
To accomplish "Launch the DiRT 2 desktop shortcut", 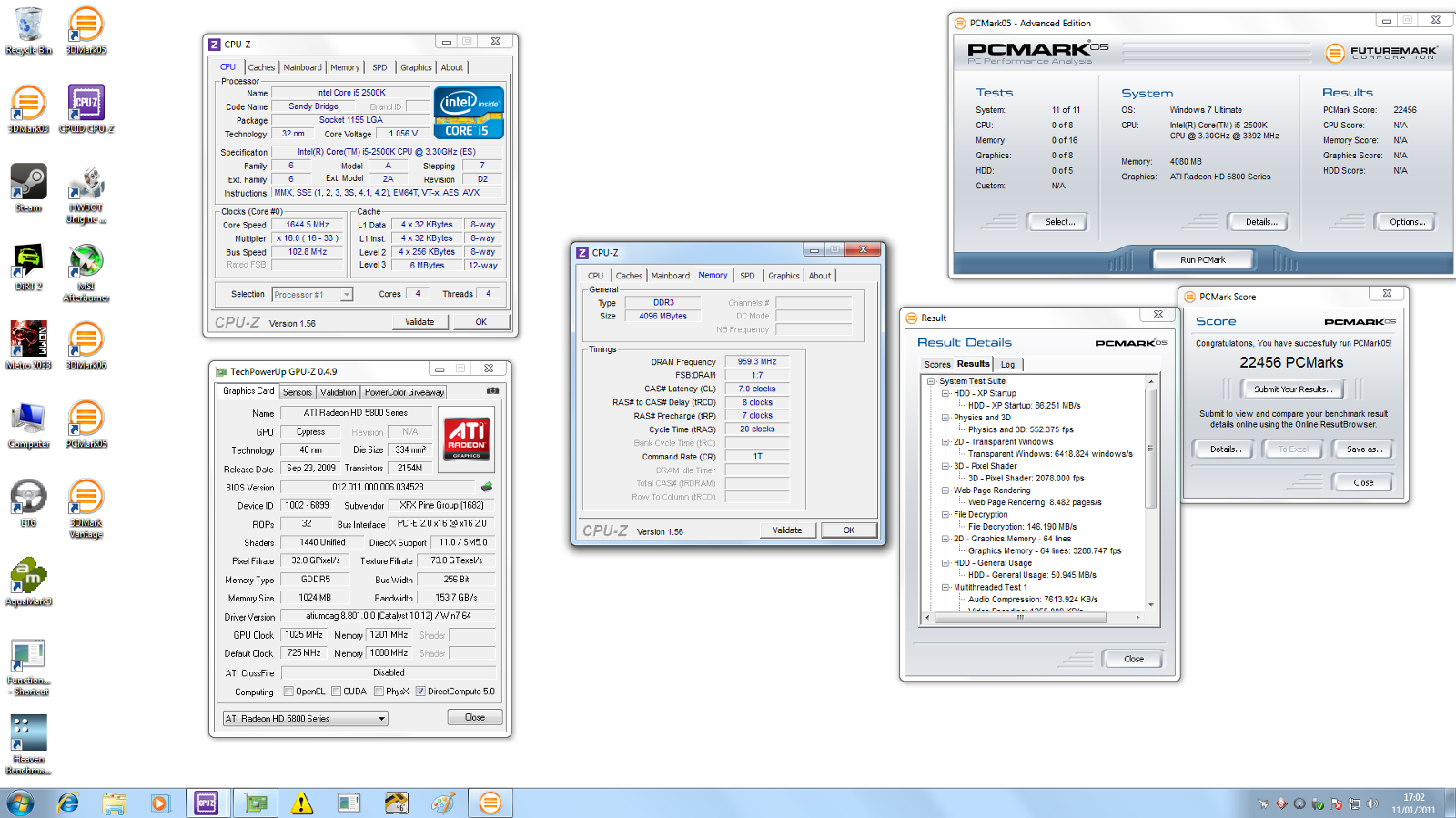I will coord(28,267).
